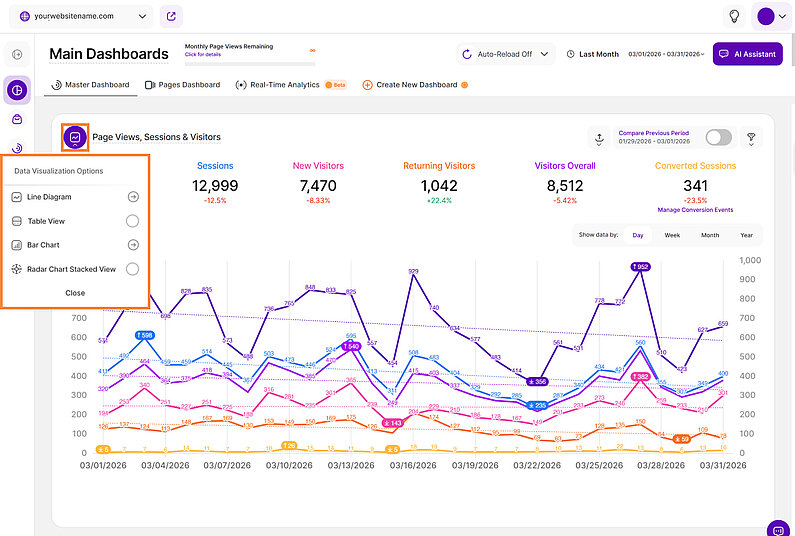
Task: Close the Data Visualization Options menu
Action: tap(75, 293)
